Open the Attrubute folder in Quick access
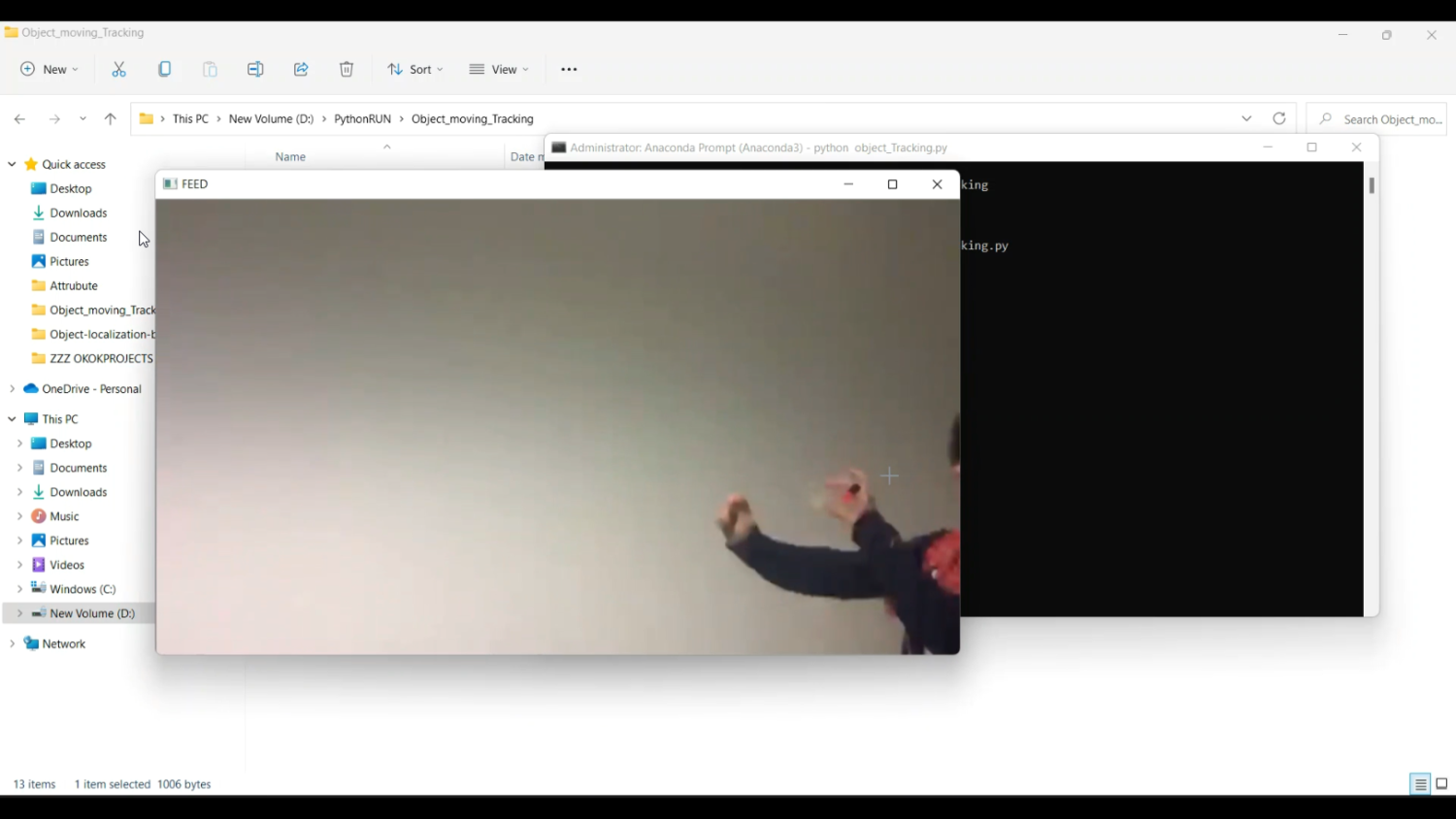Viewport: 1456px width, 819px height. pyautogui.click(x=74, y=286)
